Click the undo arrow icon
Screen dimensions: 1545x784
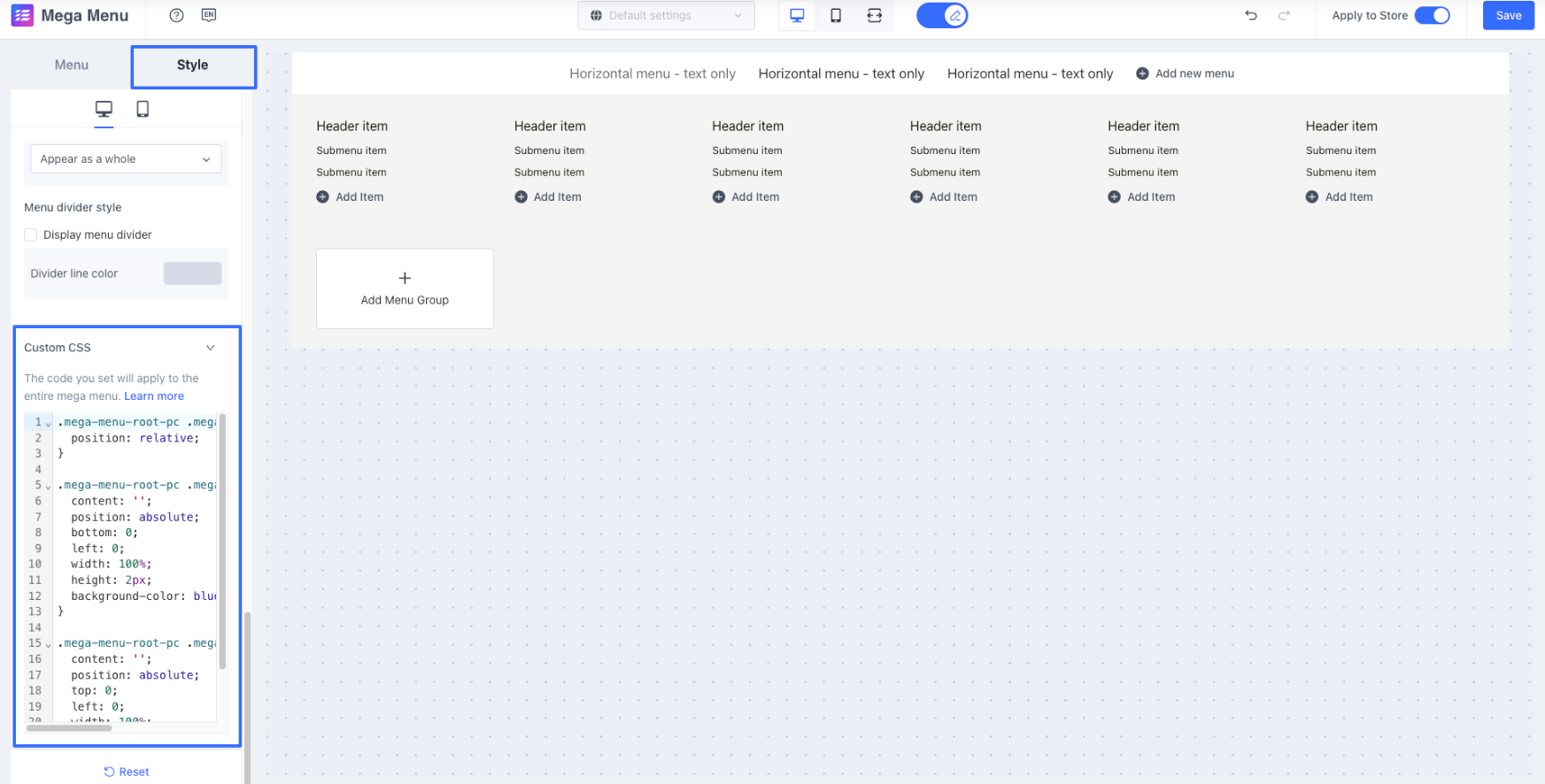[1251, 15]
